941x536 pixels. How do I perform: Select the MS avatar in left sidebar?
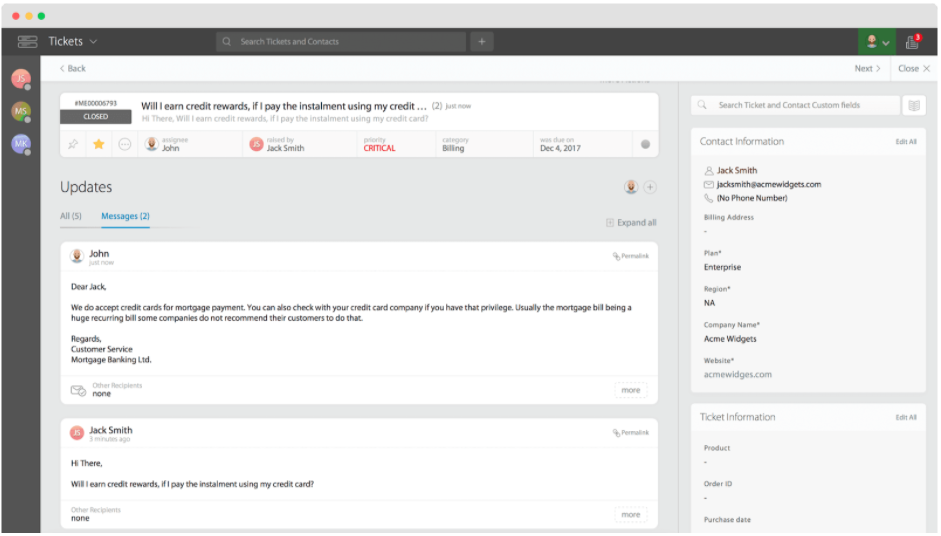point(21,111)
